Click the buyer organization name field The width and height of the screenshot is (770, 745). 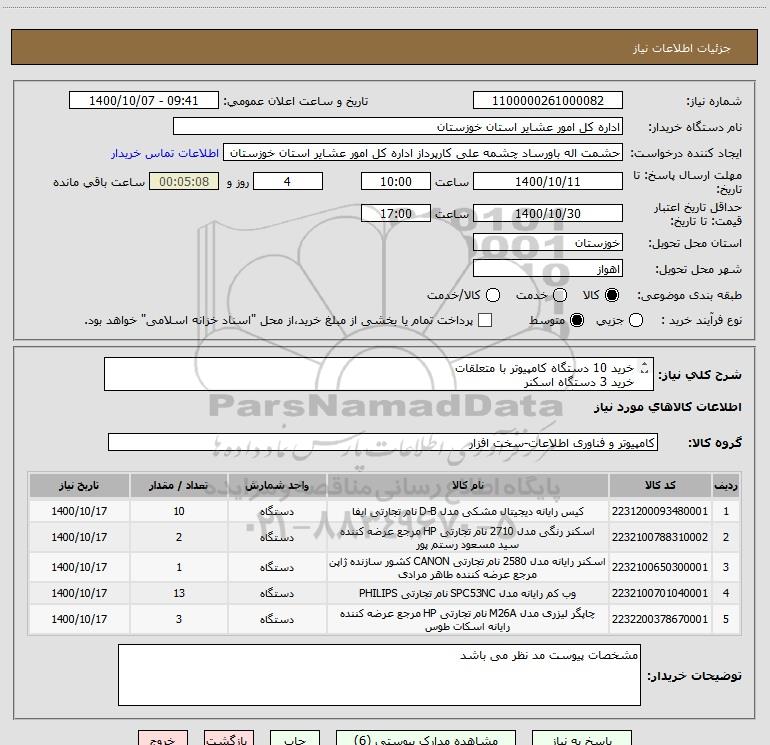point(398,127)
